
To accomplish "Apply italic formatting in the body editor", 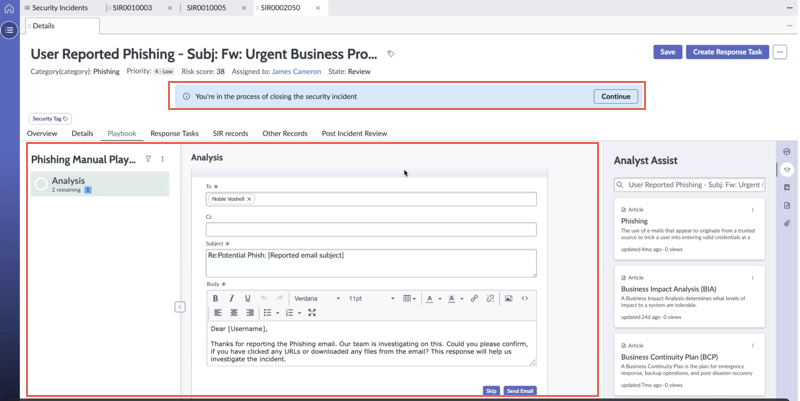I will click(231, 298).
